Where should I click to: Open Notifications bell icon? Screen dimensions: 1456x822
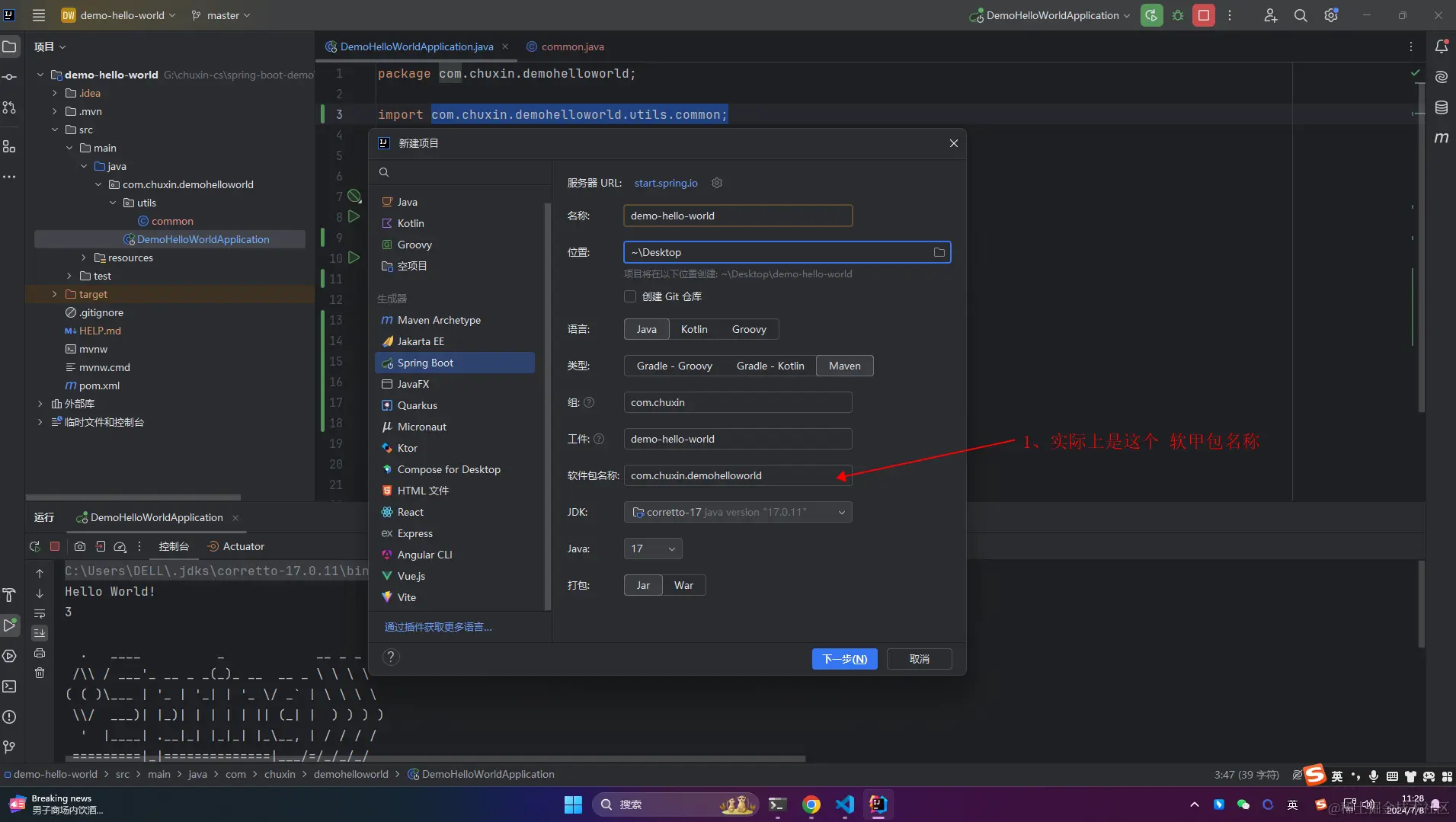click(1442, 46)
